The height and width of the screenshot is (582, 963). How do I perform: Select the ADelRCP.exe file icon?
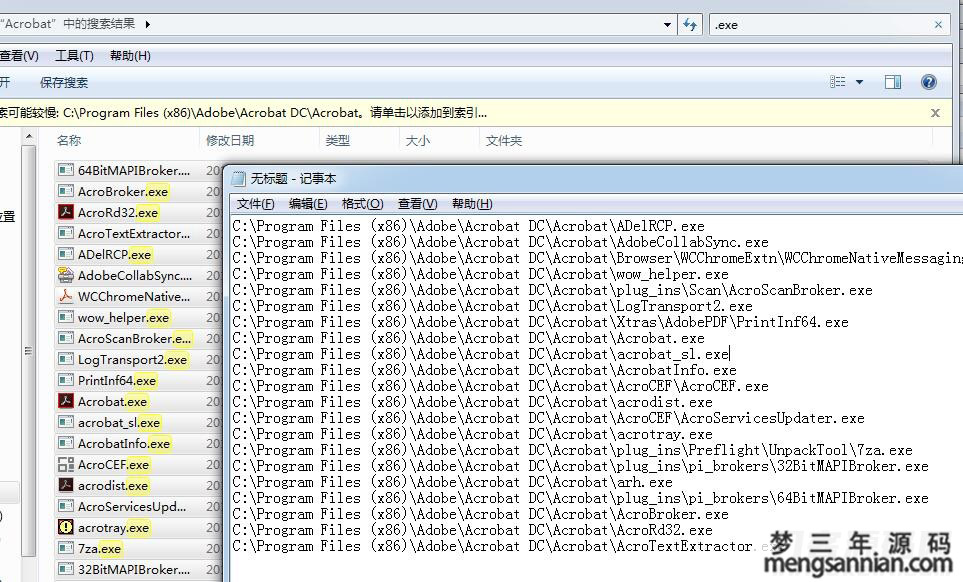[x=66, y=254]
